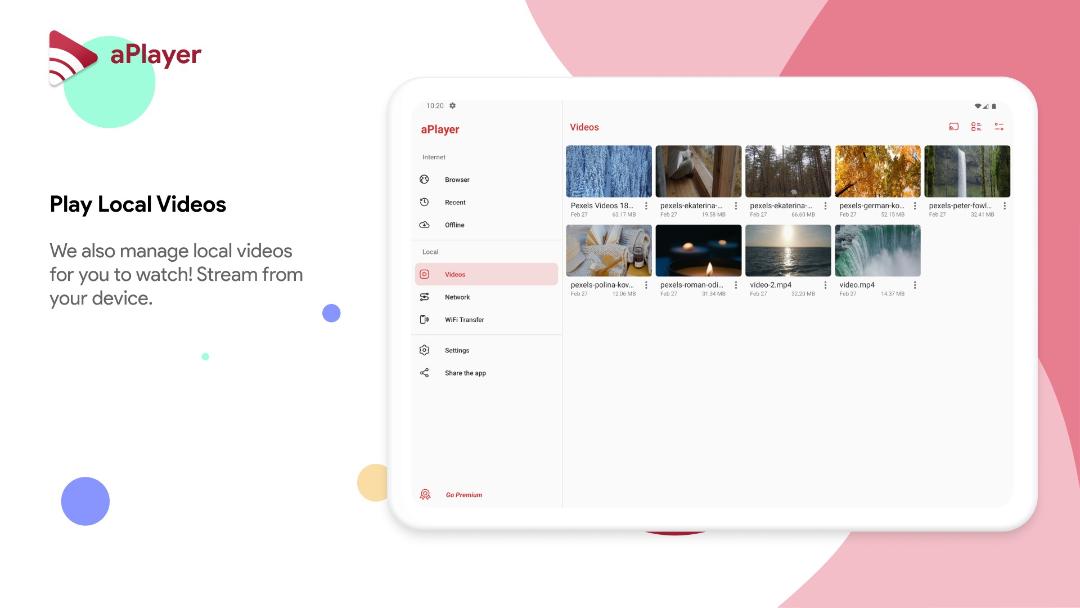
Task: Click the 'pexels-polina-kov...' file name
Action: coord(601,284)
